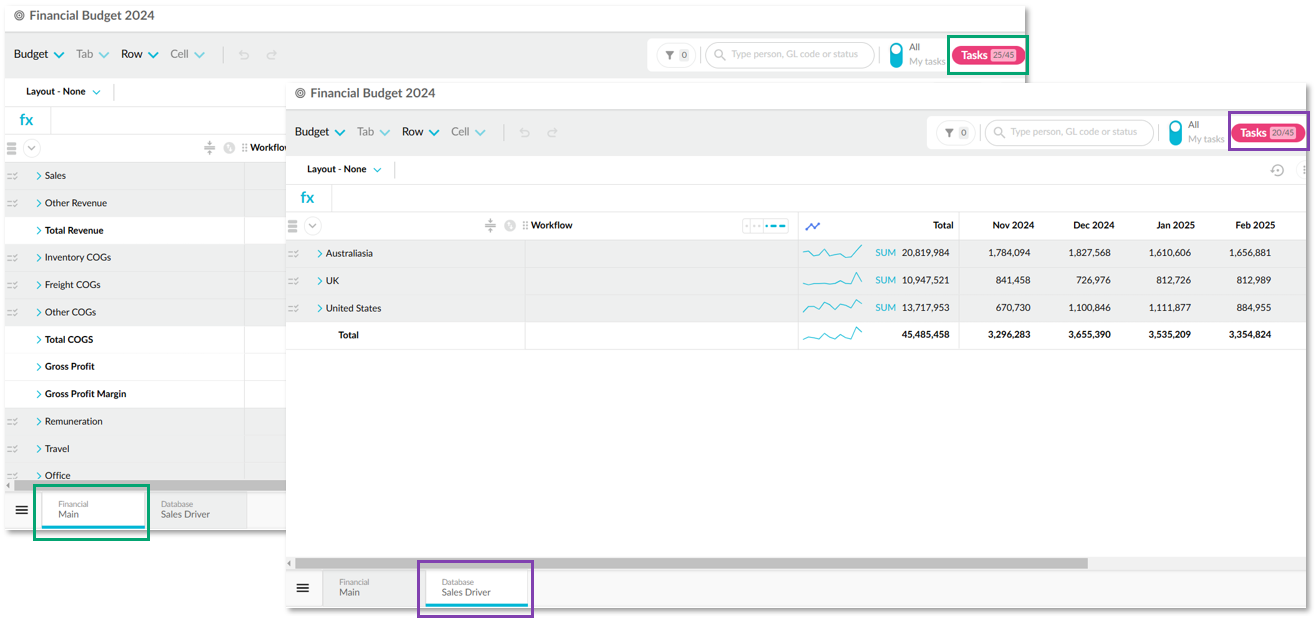
Task: Click the sparkline trend chart icon in column header
Action: coord(813,226)
